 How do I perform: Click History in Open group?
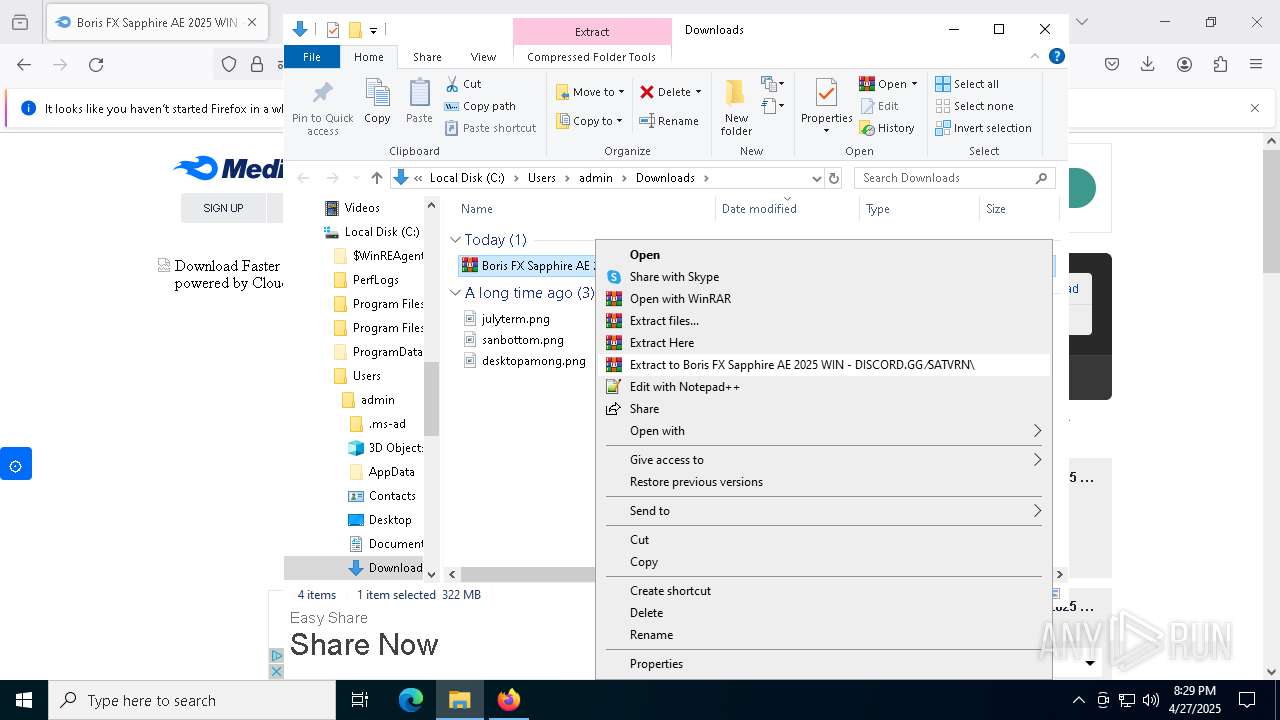(x=887, y=128)
